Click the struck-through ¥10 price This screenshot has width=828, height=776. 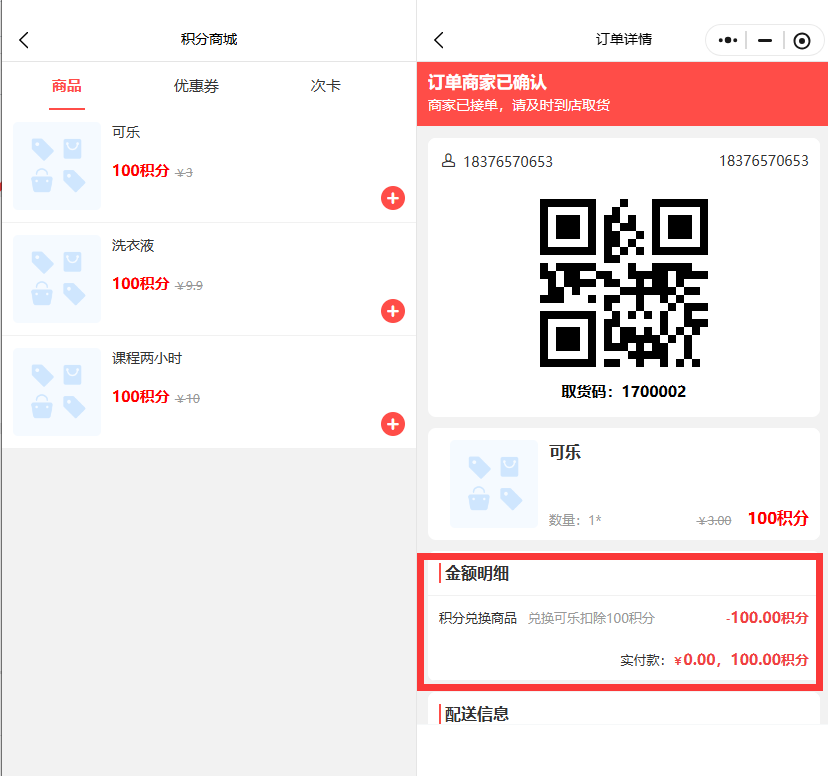pos(187,399)
